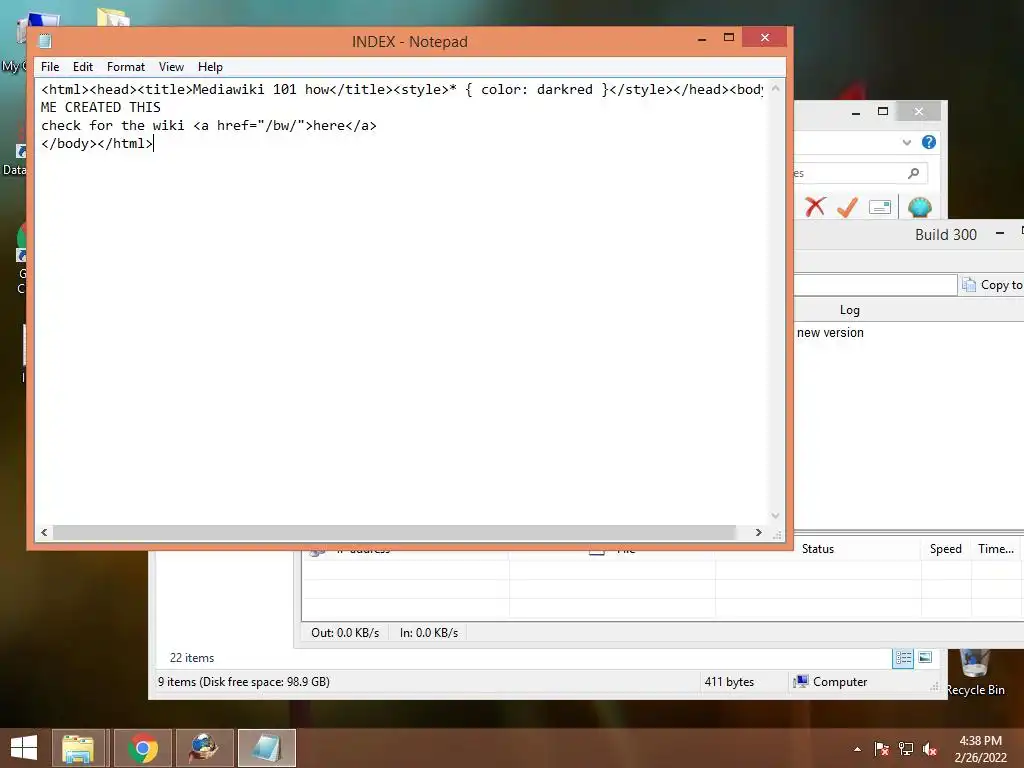Open the Help menu in Notepad
The width and height of the screenshot is (1024, 768).
coord(210,67)
